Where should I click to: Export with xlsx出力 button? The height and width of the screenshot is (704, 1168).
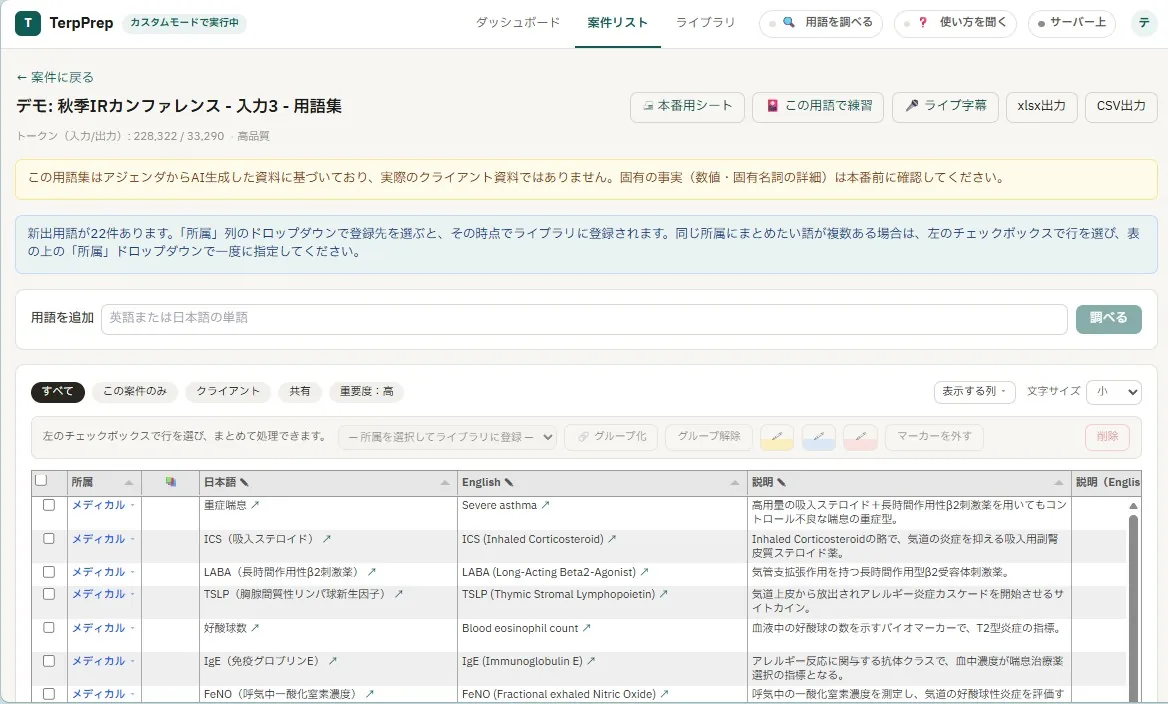click(x=1041, y=106)
